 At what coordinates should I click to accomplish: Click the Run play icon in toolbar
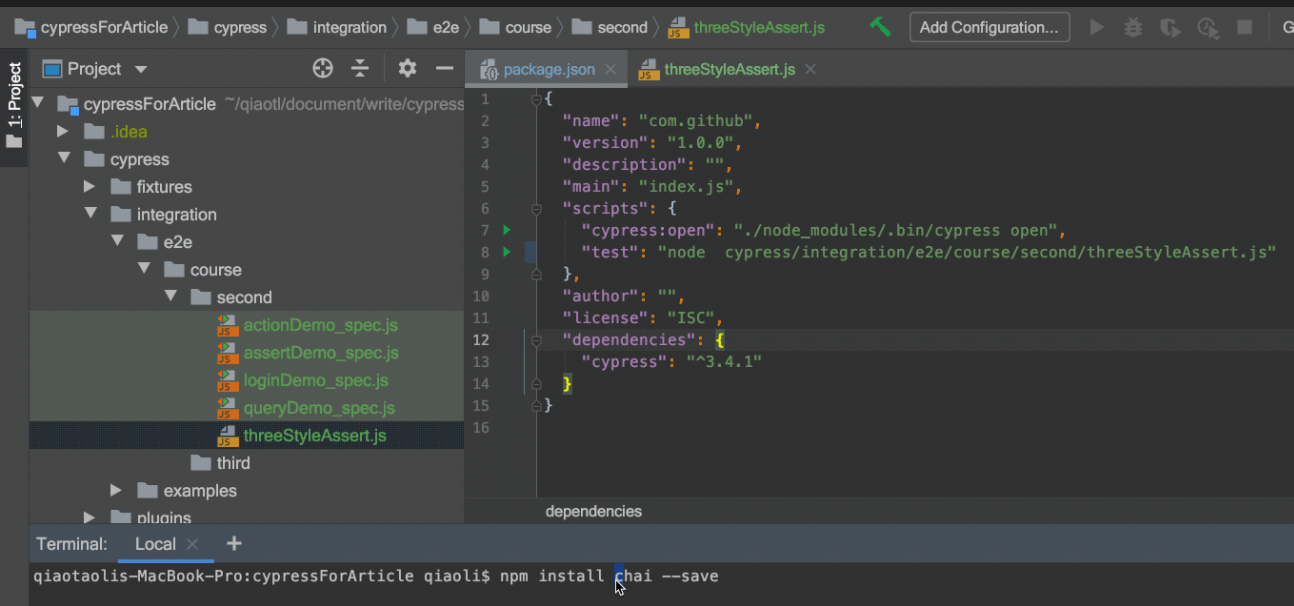pyautogui.click(x=1097, y=27)
